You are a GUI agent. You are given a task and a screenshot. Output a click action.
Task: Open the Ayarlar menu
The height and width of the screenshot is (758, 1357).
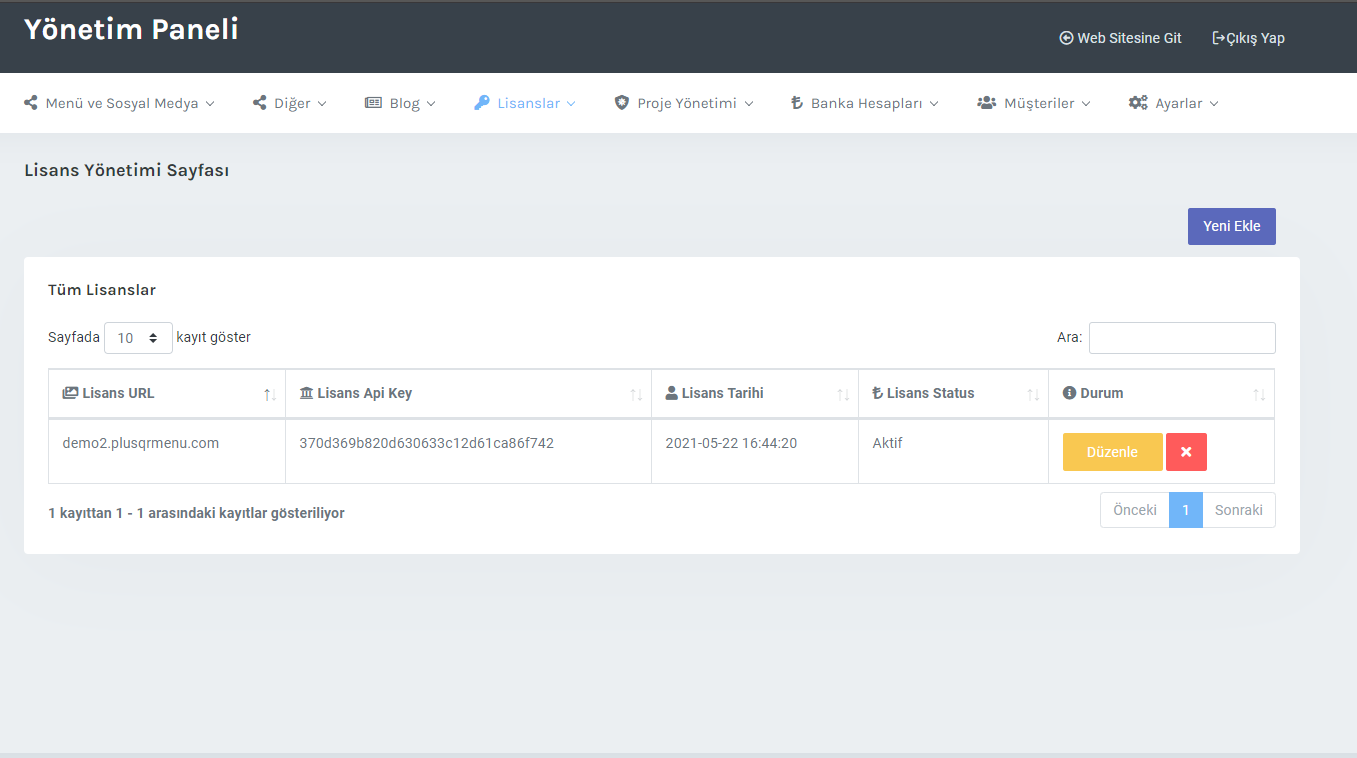1174,103
